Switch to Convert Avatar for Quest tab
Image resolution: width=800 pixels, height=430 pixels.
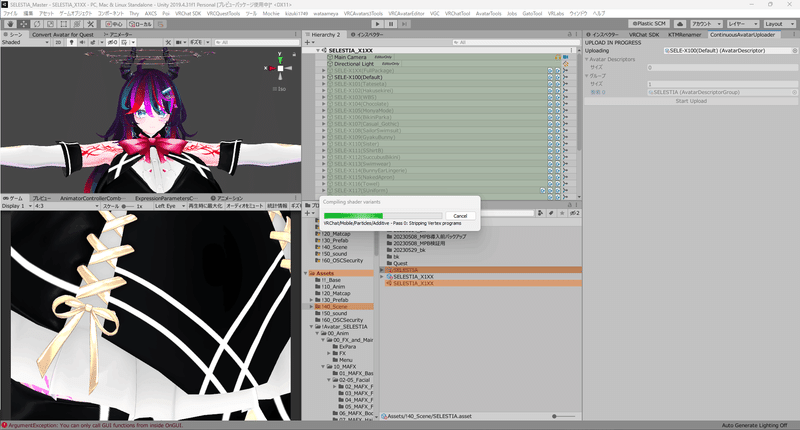click(63, 35)
